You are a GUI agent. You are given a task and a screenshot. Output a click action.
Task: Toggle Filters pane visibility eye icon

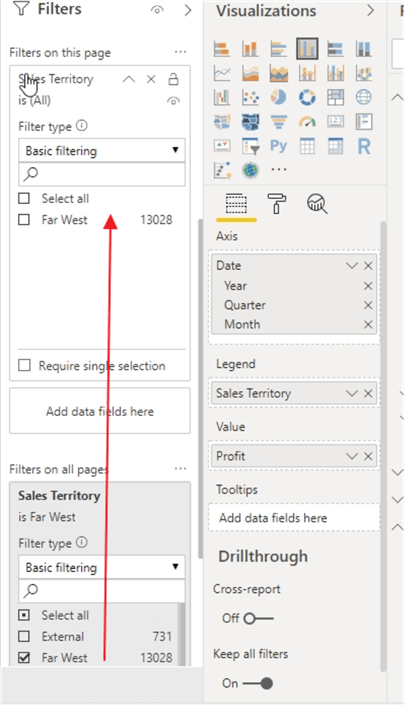(157, 10)
